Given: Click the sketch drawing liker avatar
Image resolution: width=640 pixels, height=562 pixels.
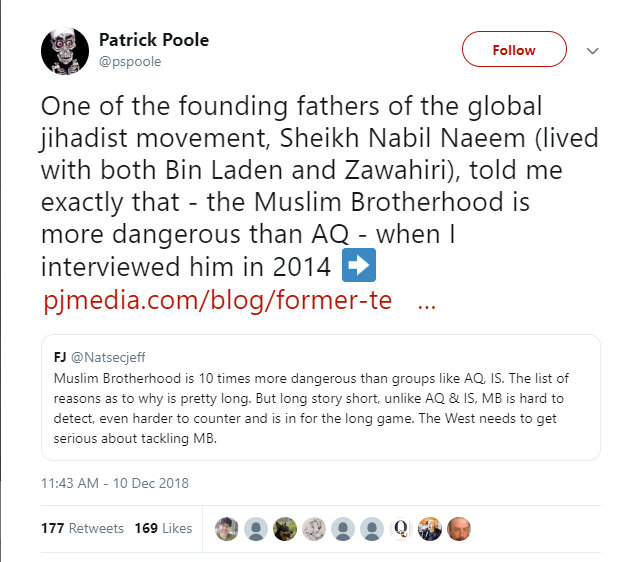Looking at the screenshot, I should click(x=315, y=528).
